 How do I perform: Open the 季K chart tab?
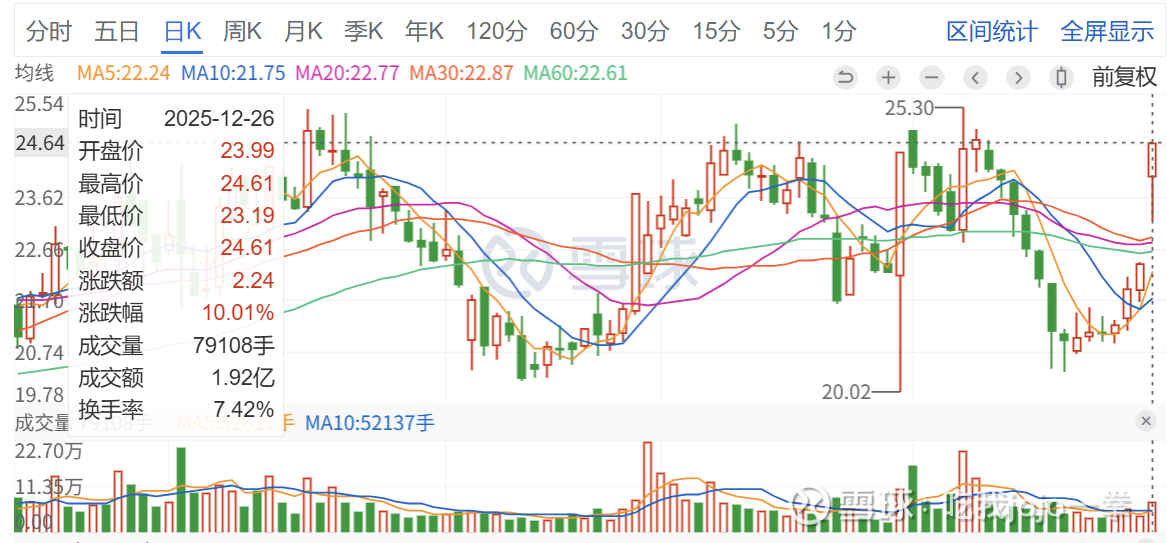[x=363, y=31]
